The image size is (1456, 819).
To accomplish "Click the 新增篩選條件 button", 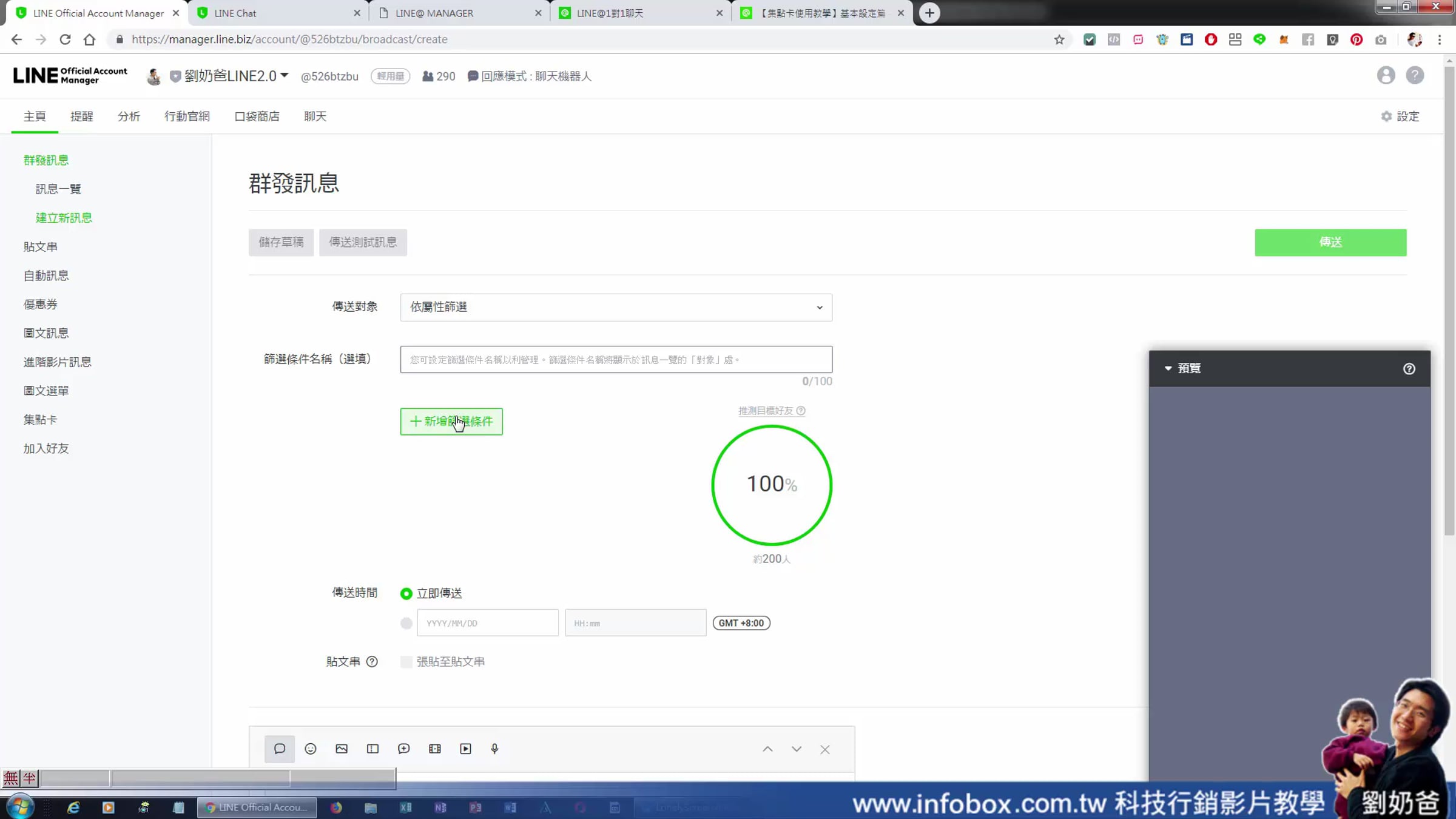I will point(451,421).
